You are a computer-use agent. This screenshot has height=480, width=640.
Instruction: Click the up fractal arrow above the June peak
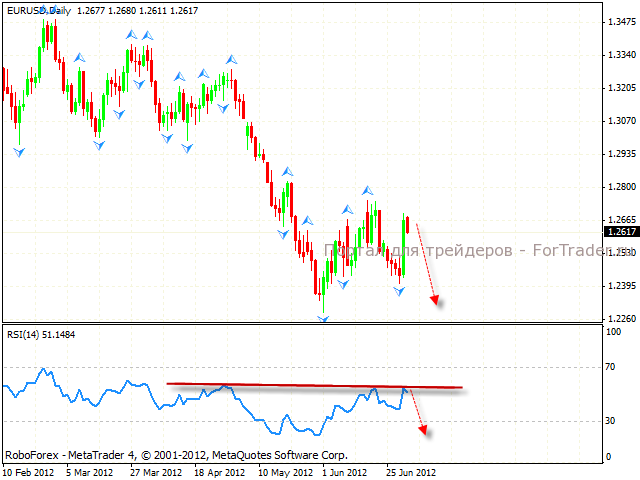coord(368,189)
